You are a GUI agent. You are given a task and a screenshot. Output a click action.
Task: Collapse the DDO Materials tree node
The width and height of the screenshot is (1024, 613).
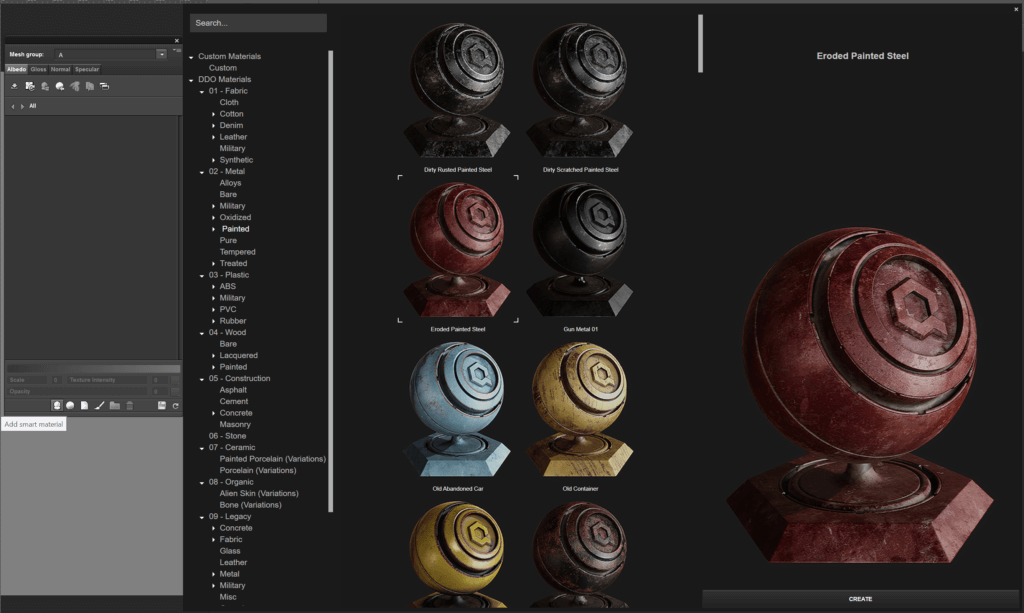tap(191, 80)
